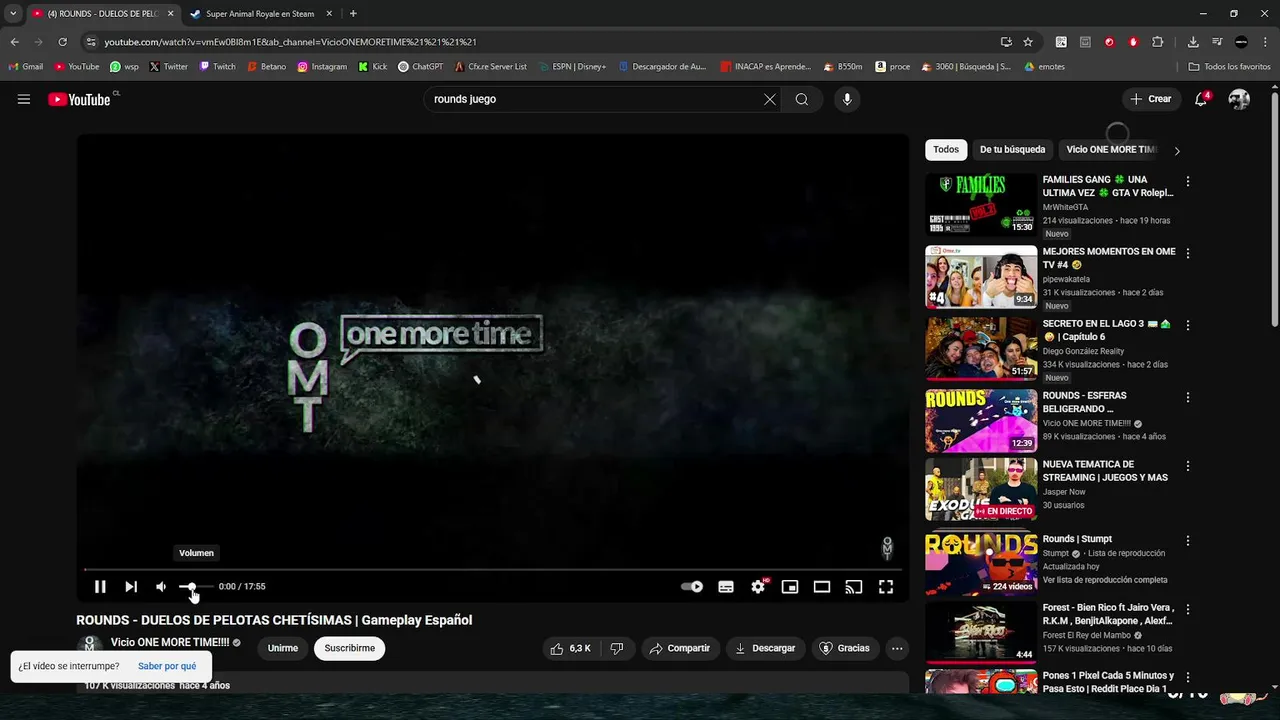Open player settings gear
The height and width of the screenshot is (720, 1280).
(758, 587)
